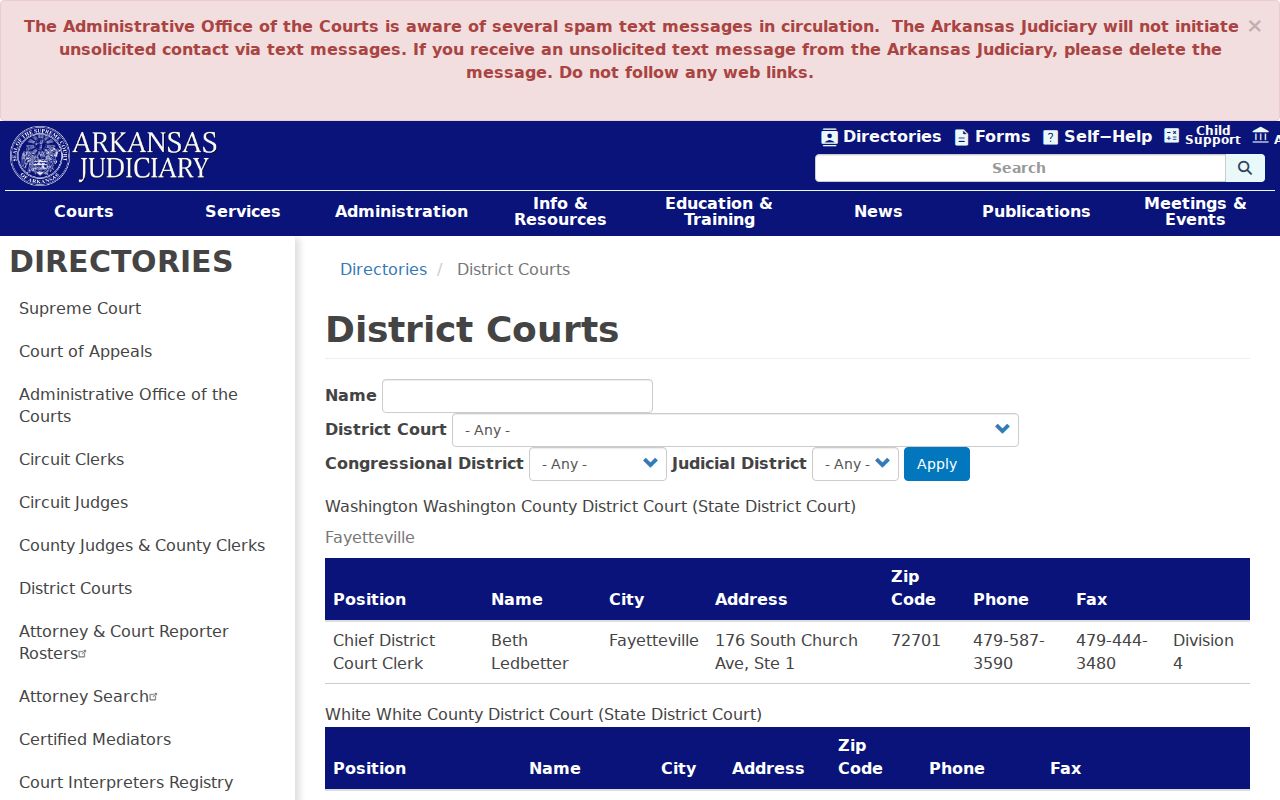Image resolution: width=1280 pixels, height=800 pixels.
Task: Open the Directories address-book icon
Action: coord(829,137)
